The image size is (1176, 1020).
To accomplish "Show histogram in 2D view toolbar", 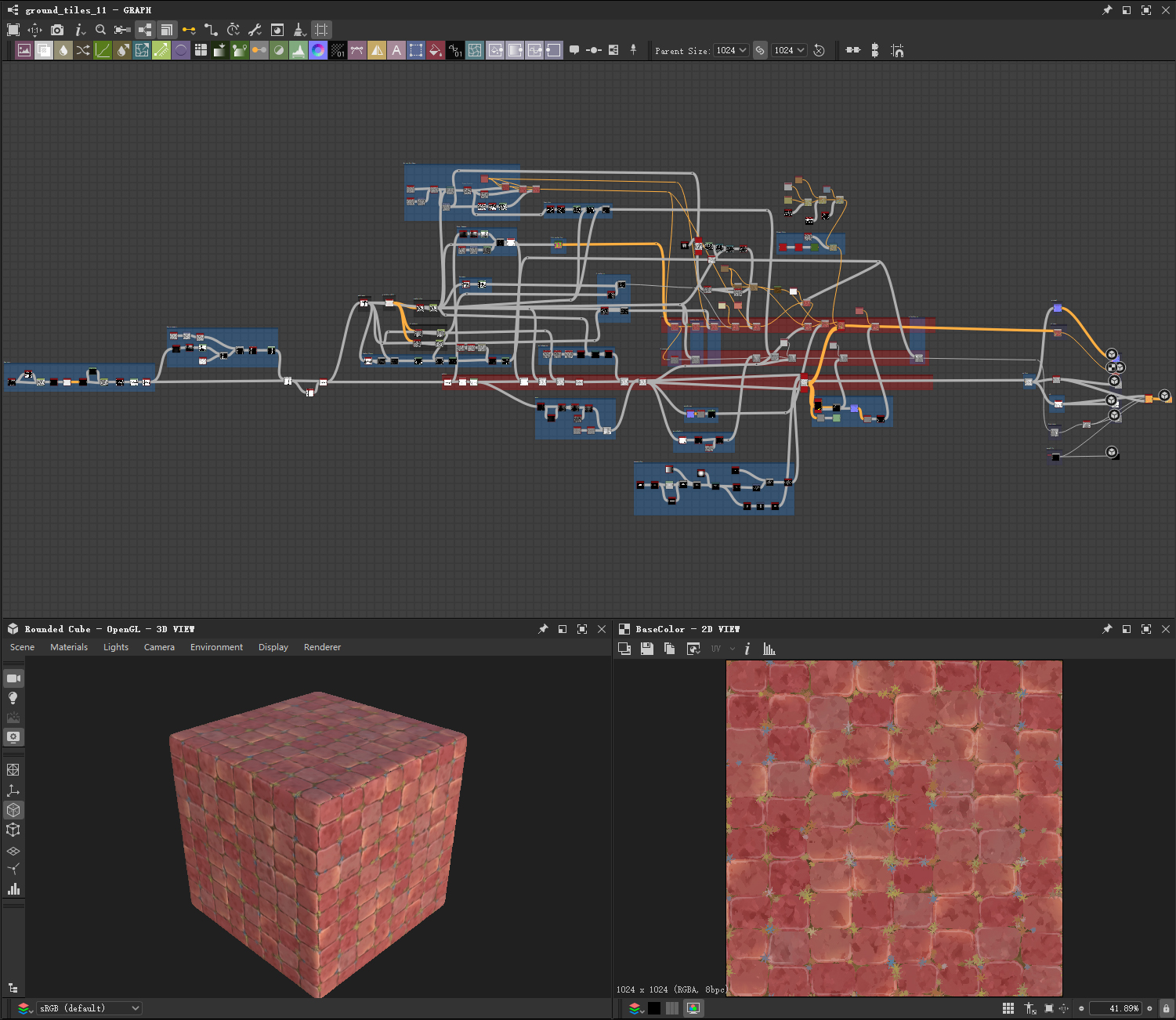I will point(769,649).
